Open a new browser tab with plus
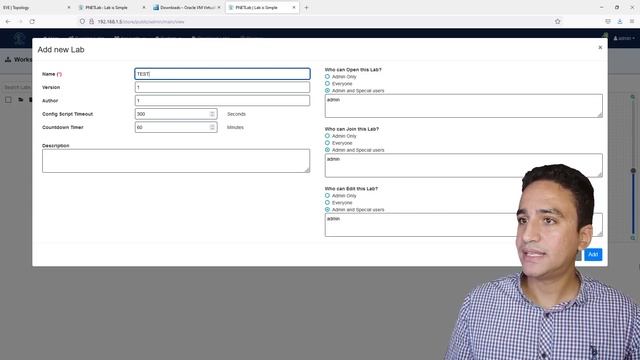Screen dimensions: 640x360 coord(306,7)
